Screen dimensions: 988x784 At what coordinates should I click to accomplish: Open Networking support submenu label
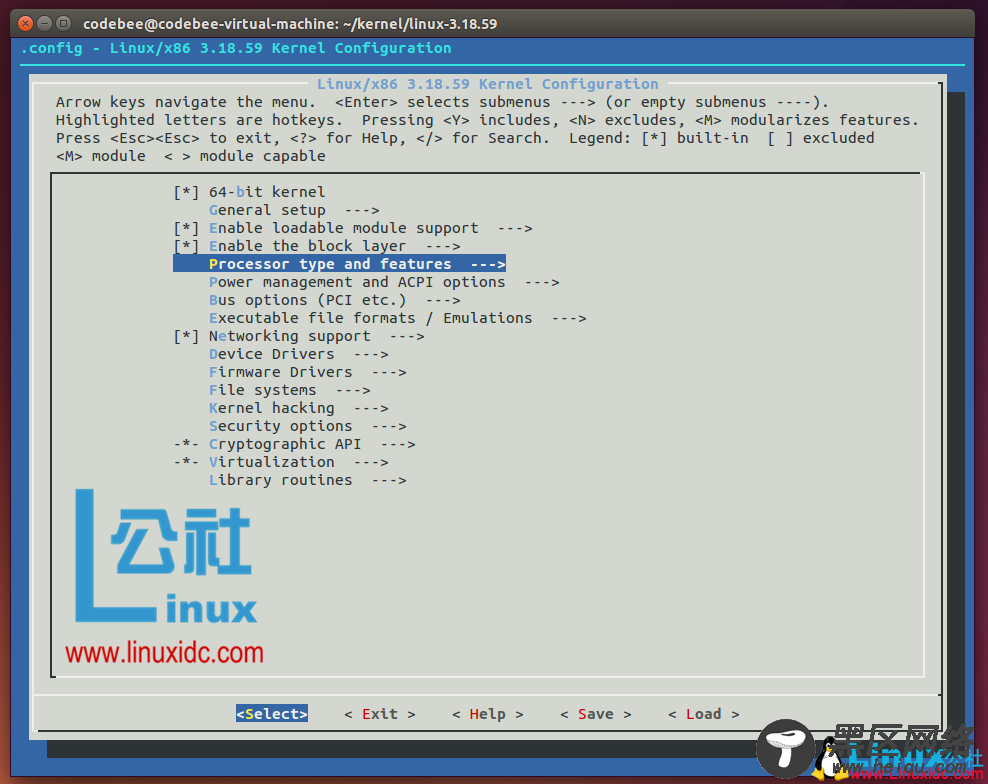290,337
